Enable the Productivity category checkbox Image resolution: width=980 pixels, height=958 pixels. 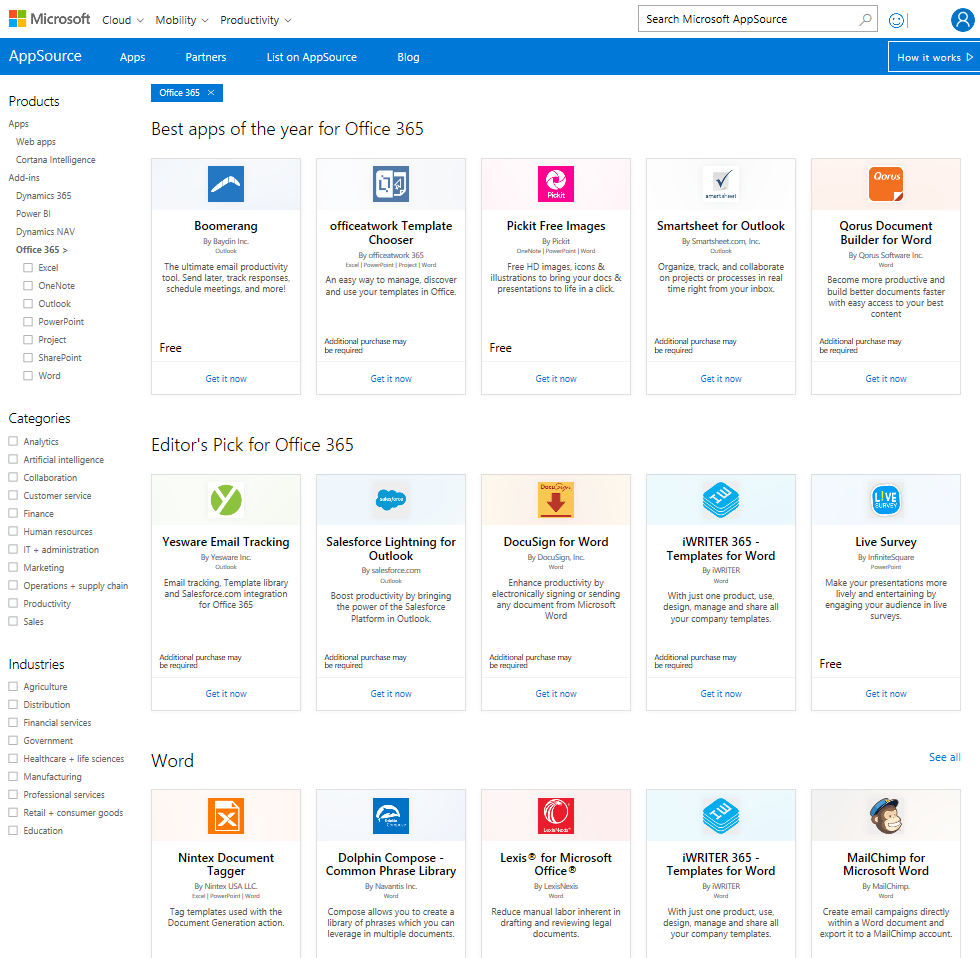[13, 603]
